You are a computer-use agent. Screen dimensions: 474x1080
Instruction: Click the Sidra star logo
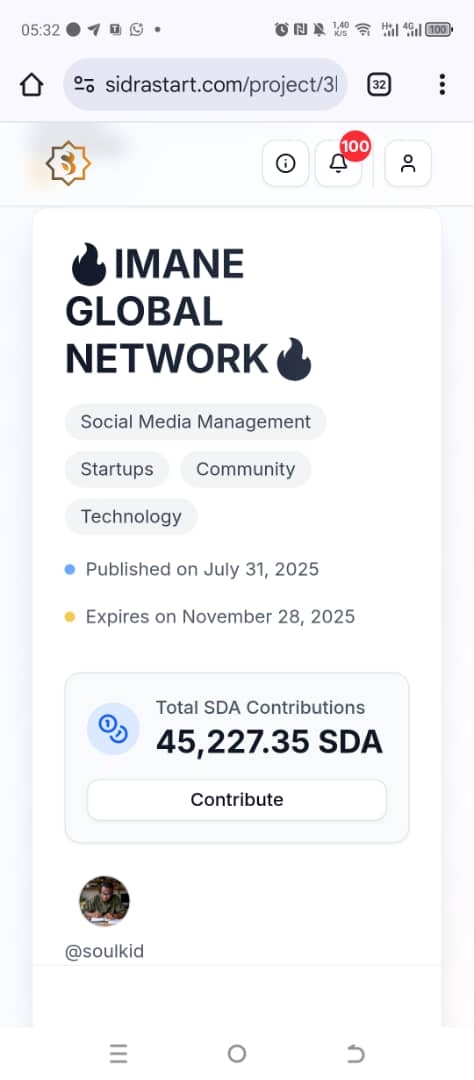(x=68, y=163)
